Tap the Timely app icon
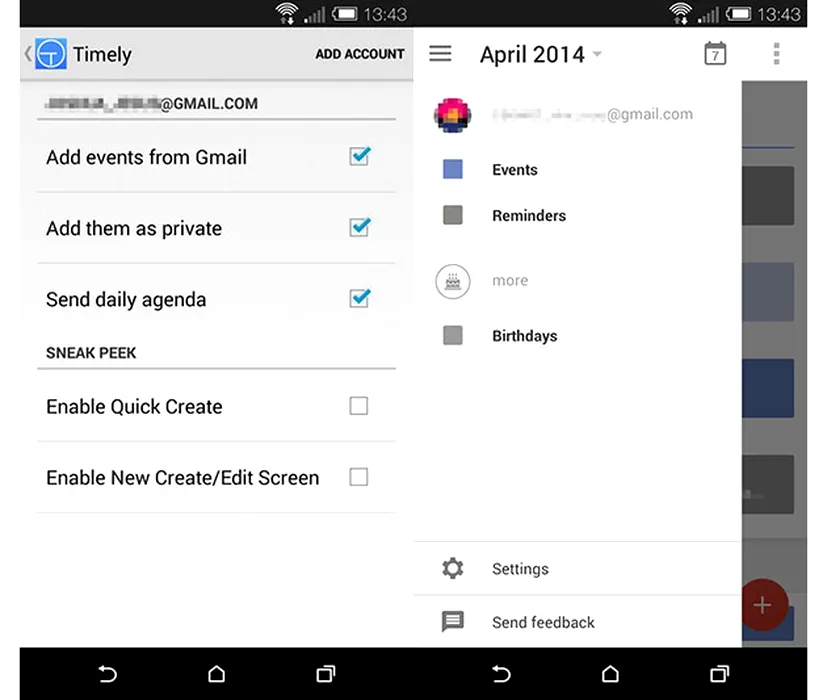 (51, 54)
